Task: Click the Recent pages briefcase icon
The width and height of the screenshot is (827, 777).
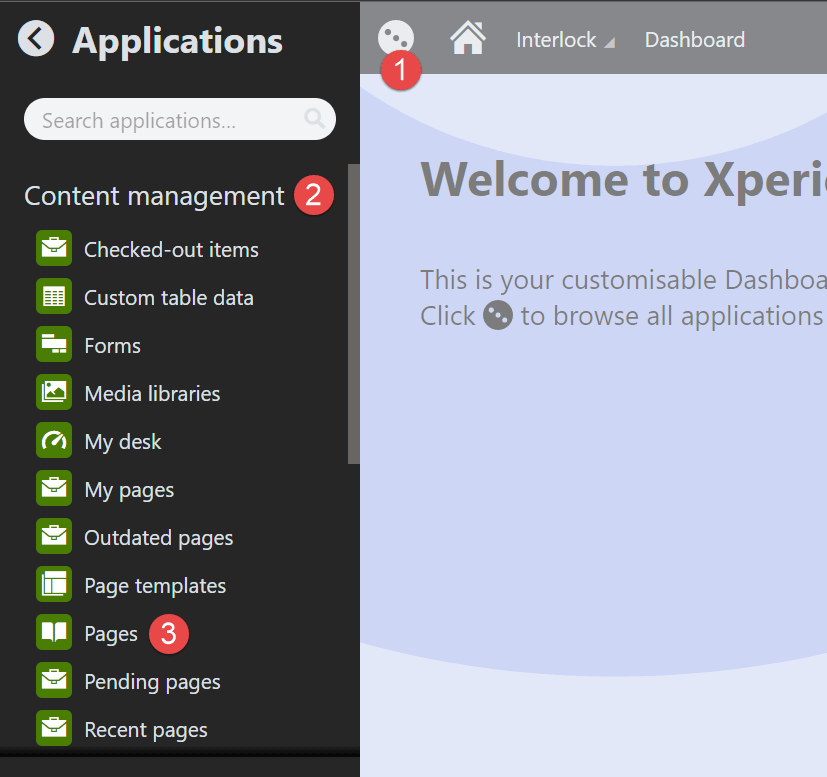Action: (x=54, y=728)
